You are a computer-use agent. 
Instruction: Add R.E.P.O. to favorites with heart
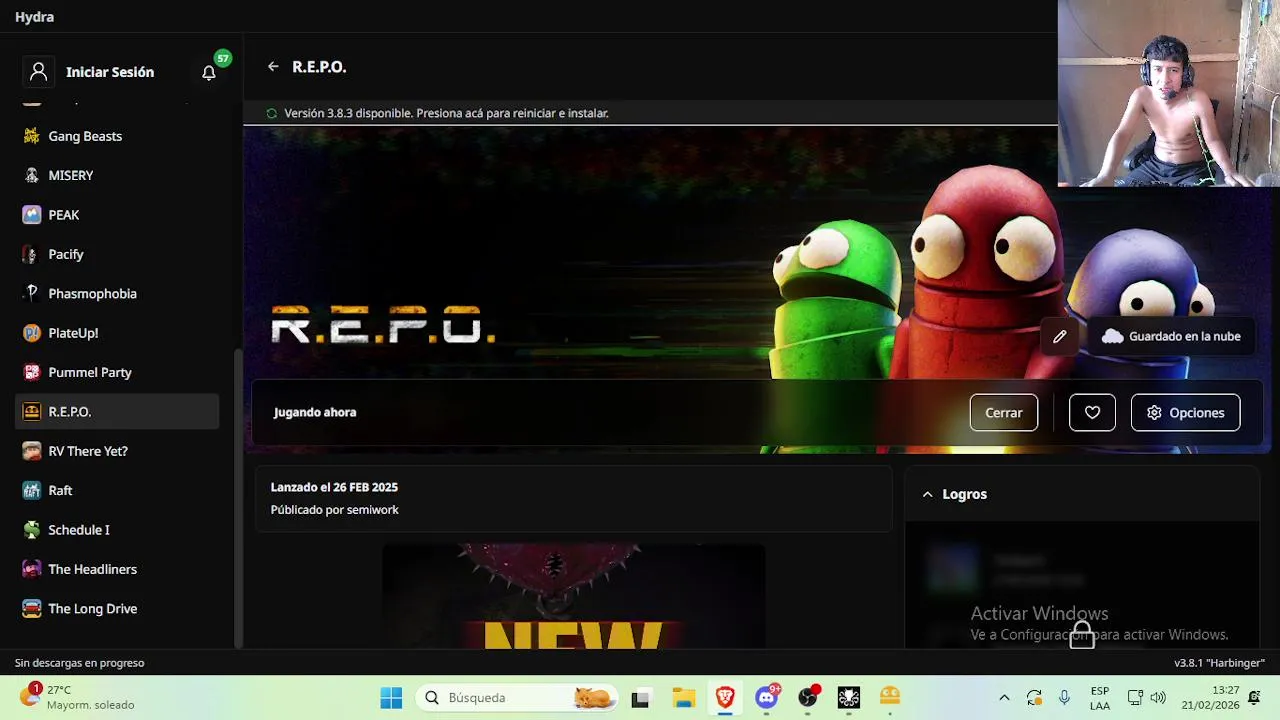coord(1092,412)
